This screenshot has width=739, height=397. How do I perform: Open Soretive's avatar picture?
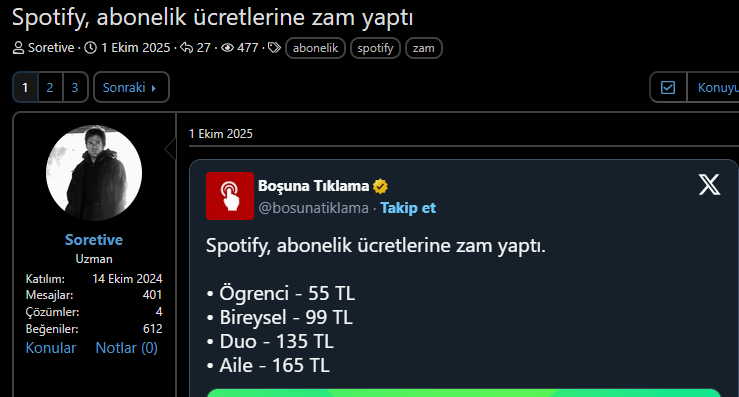[94, 173]
